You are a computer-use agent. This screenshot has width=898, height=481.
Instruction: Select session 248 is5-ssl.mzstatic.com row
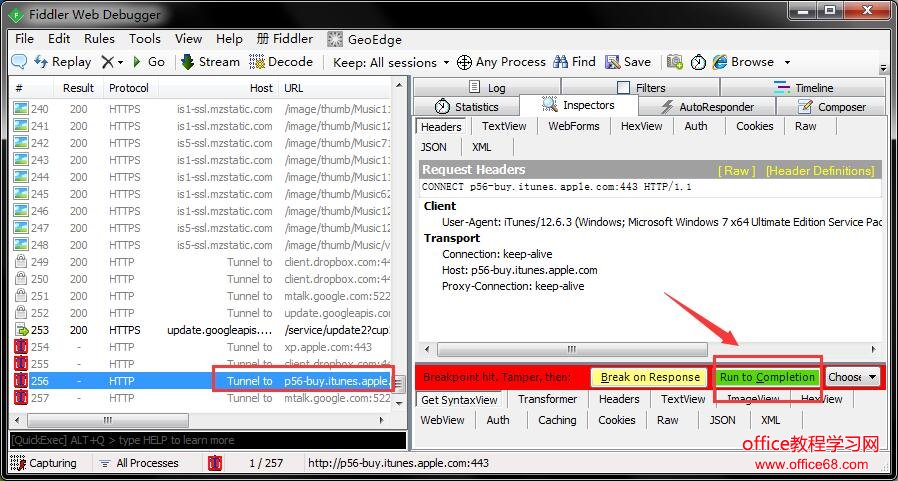[x=200, y=245]
